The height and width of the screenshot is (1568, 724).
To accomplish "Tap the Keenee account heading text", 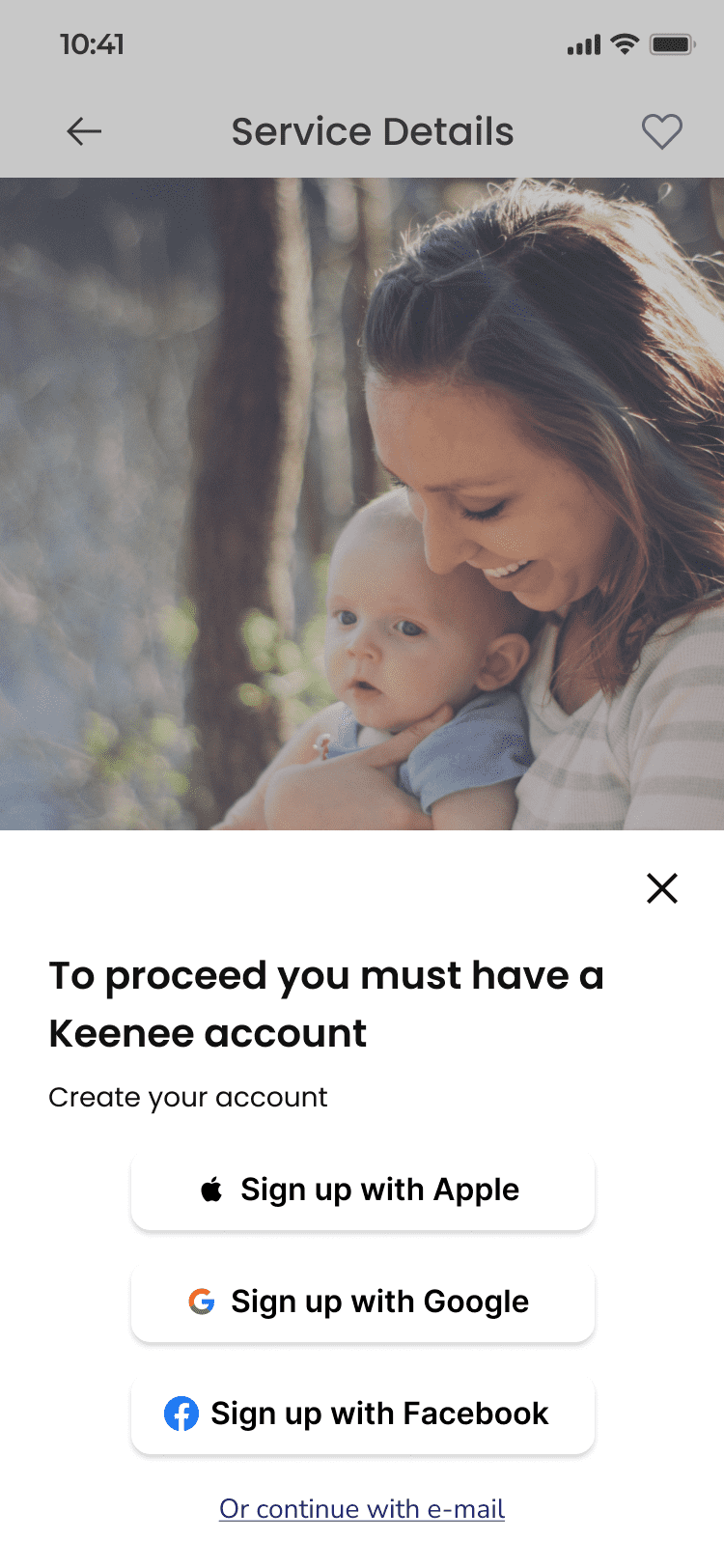I will (x=326, y=1004).
